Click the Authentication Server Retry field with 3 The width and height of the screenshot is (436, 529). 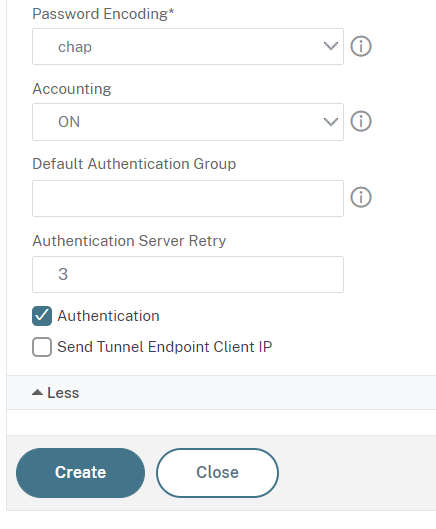tap(188, 274)
